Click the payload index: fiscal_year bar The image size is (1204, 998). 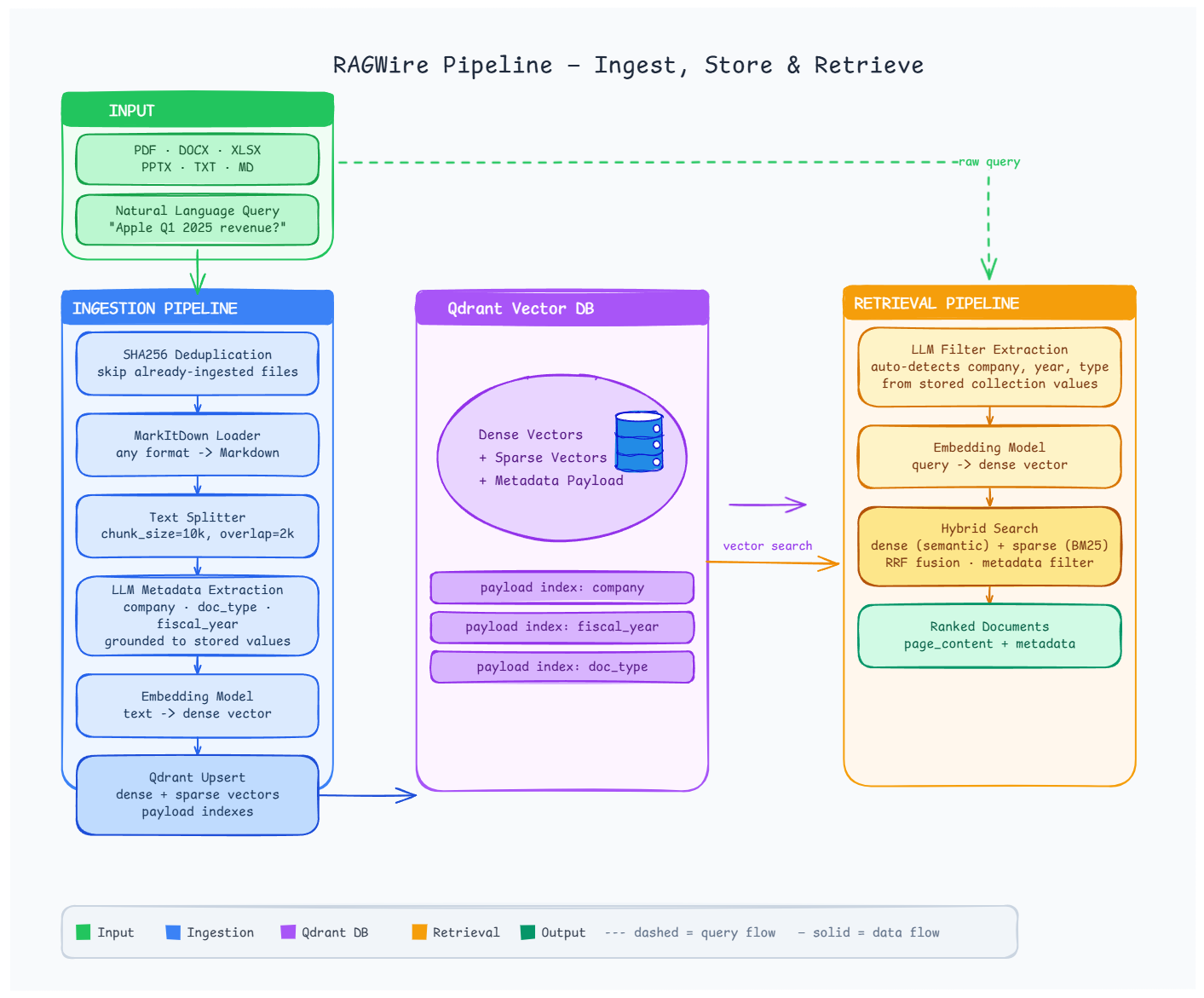(562, 627)
